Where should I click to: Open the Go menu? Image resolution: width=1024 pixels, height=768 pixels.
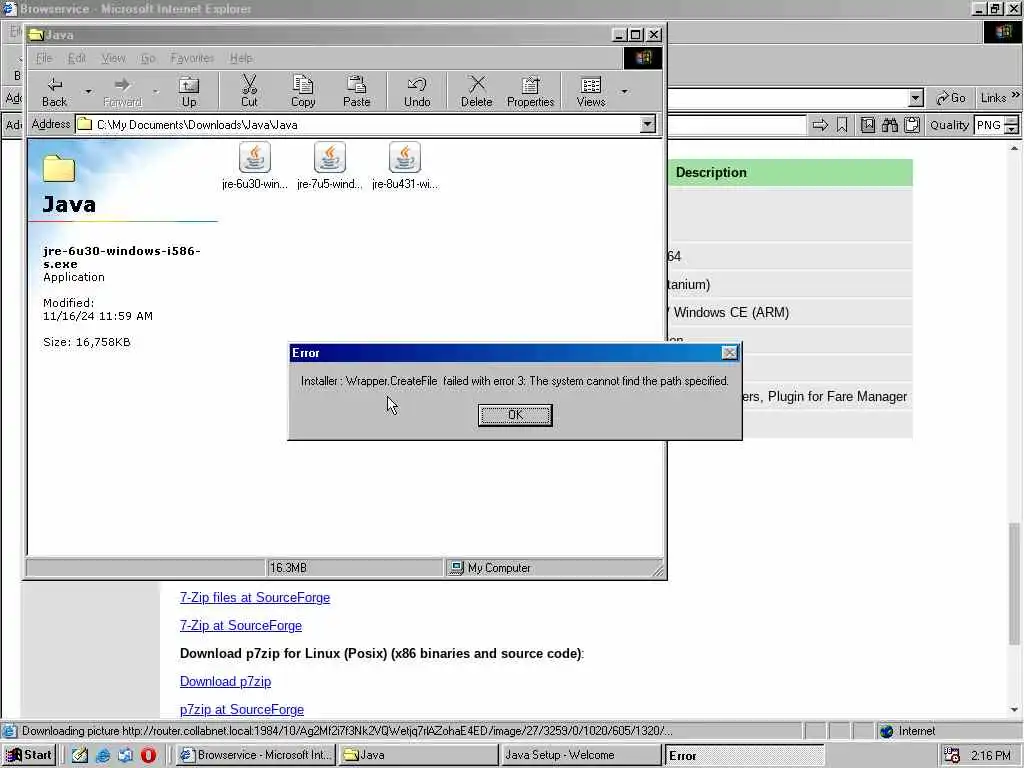click(148, 58)
